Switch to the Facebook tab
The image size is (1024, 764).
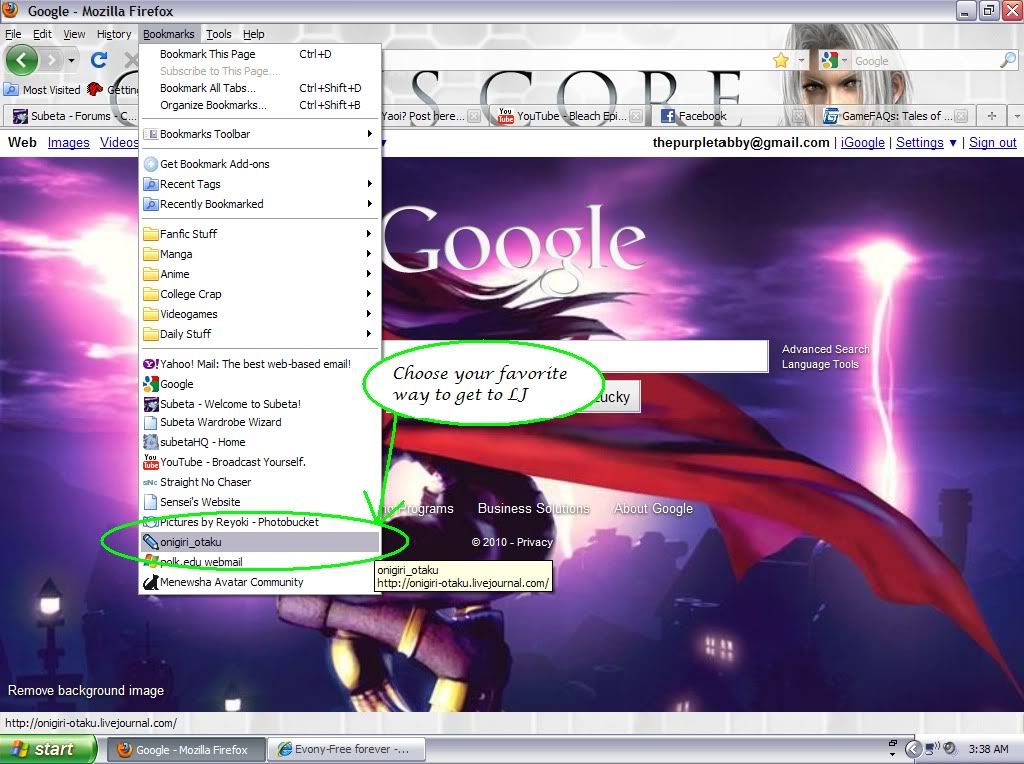coord(733,116)
